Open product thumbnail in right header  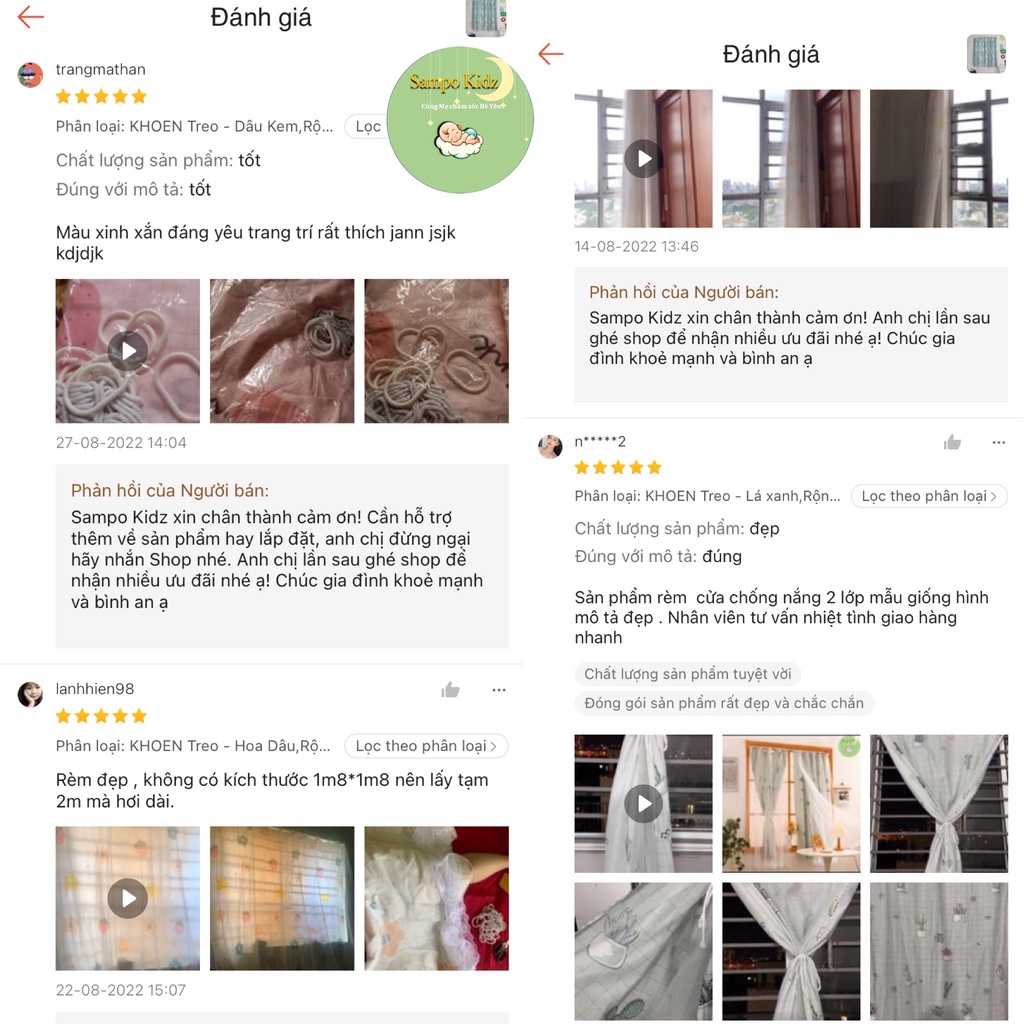click(x=986, y=54)
